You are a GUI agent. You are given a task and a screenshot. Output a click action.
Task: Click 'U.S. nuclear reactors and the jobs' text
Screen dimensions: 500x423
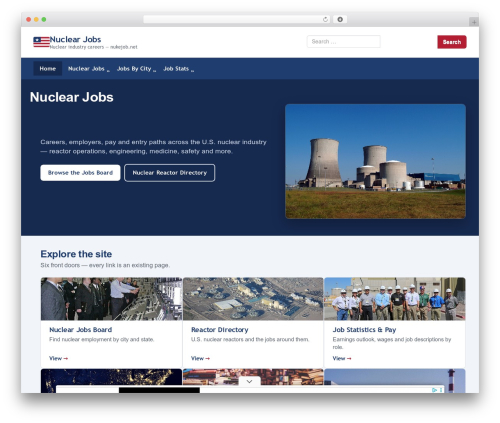(250, 339)
